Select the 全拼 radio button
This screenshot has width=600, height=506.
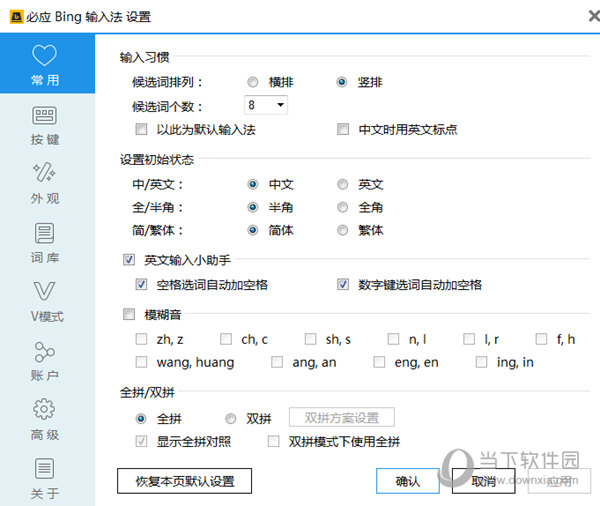click(x=141, y=419)
